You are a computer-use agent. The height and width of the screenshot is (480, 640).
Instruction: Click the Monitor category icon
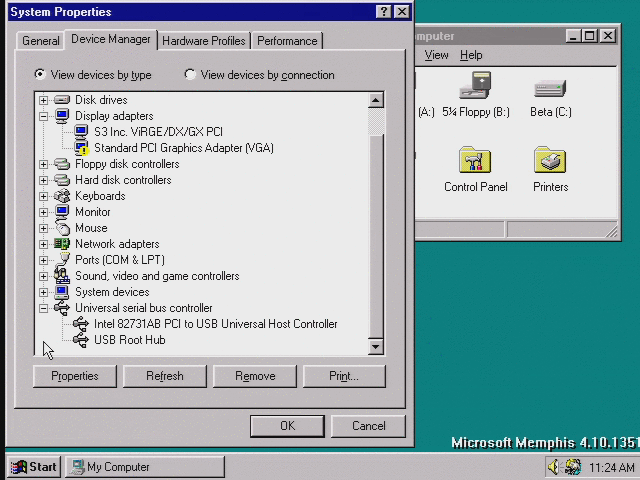(62, 212)
